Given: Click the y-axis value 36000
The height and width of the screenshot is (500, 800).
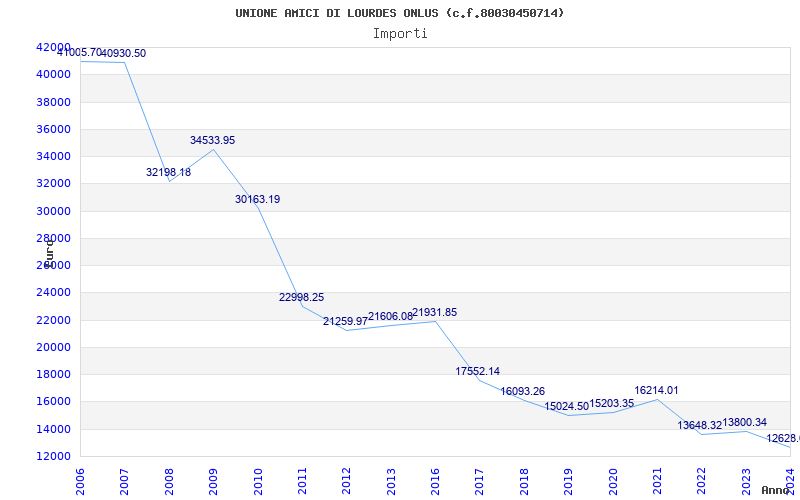Looking at the screenshot, I should (53, 129).
